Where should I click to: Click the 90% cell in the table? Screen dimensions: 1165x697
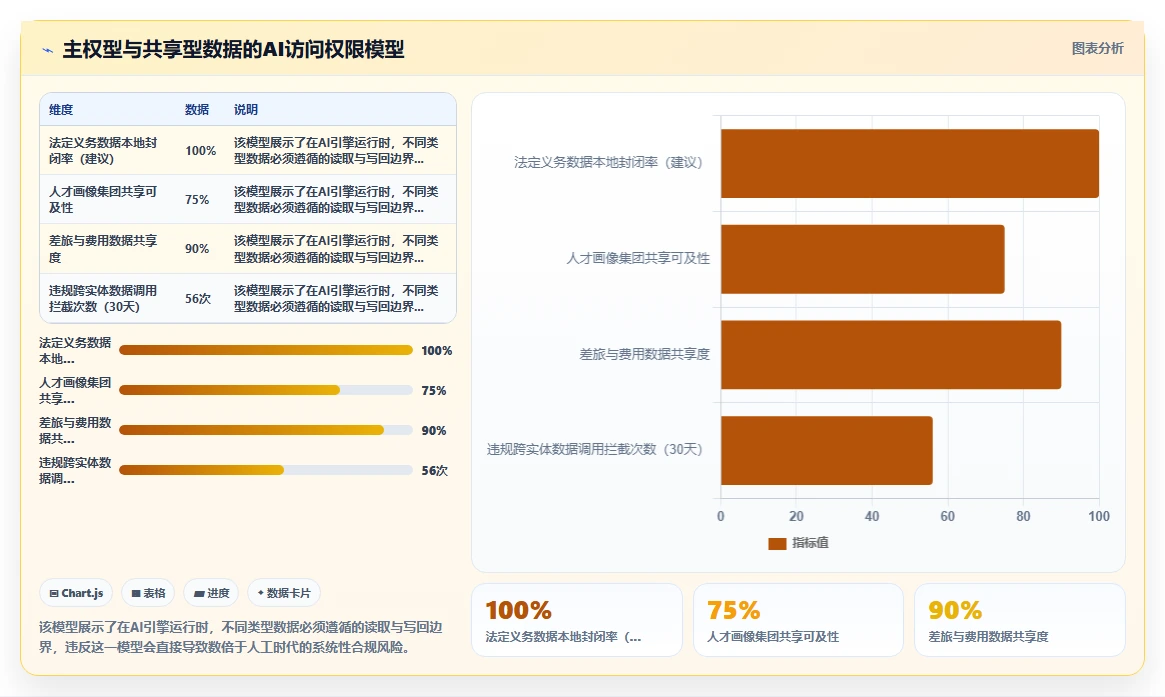197,249
